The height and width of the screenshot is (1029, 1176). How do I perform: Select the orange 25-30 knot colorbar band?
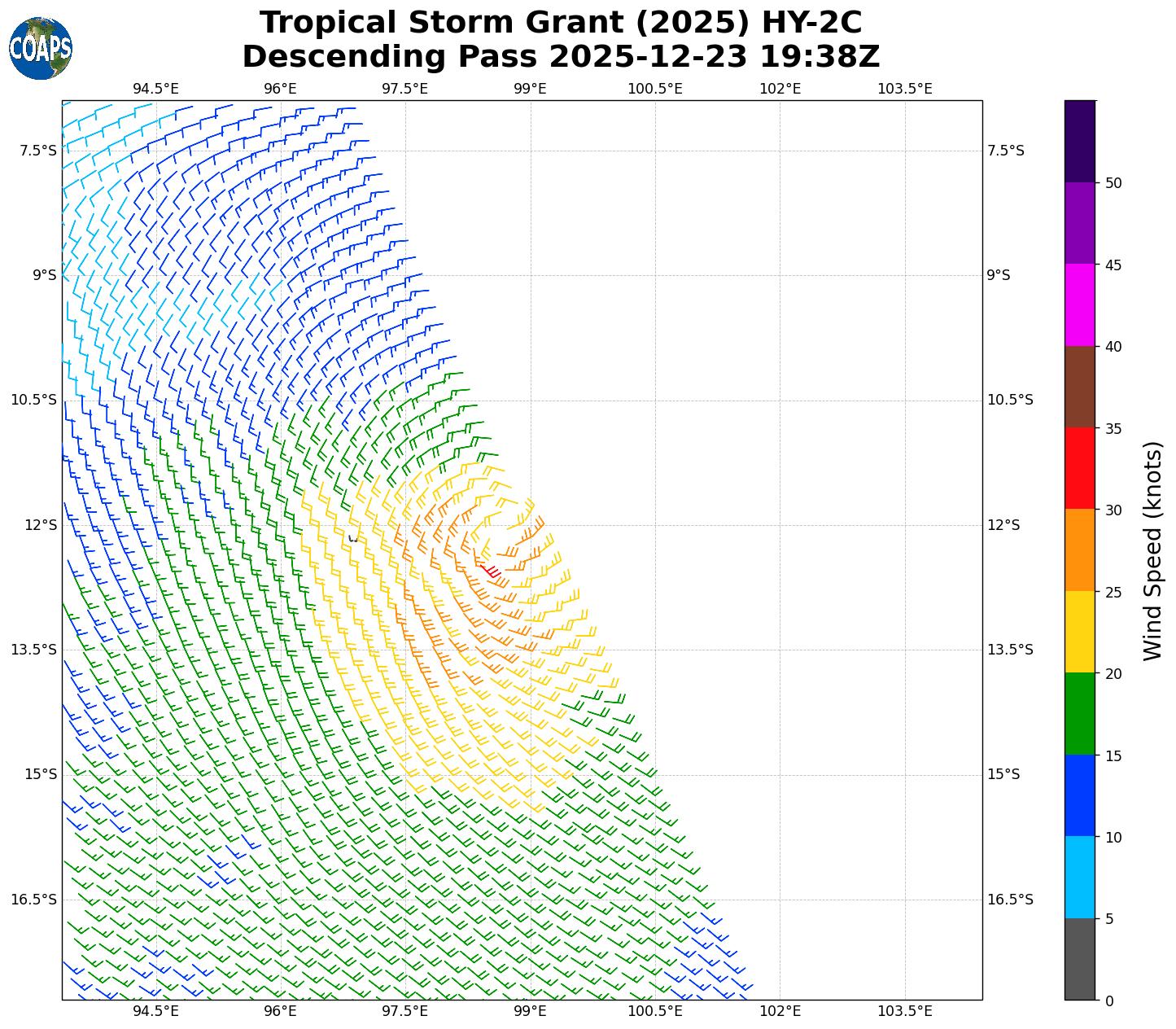1080,550
